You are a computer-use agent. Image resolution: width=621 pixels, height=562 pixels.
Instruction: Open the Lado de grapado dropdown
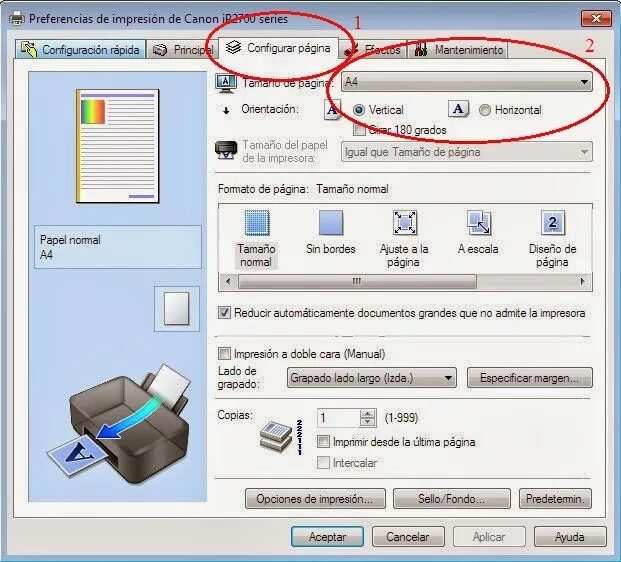pos(371,378)
